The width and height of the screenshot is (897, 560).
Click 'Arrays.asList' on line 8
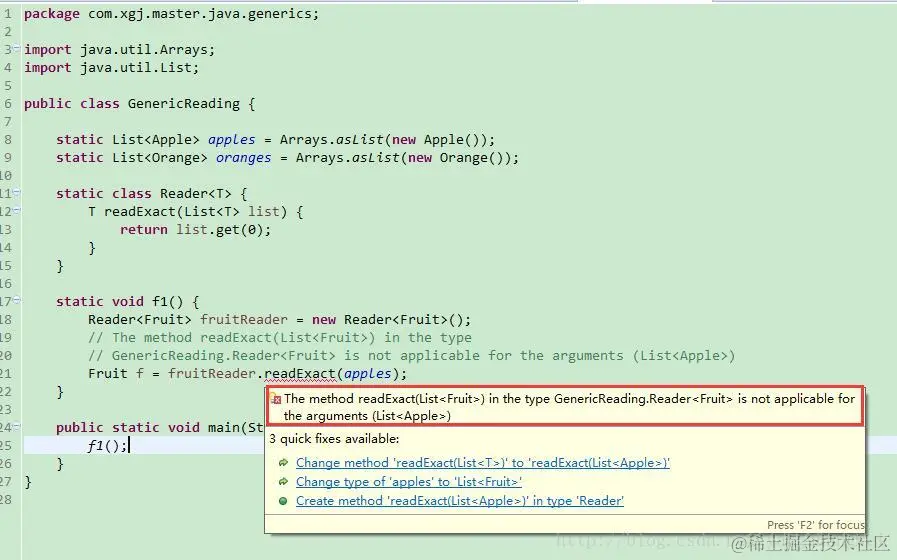[331, 140]
